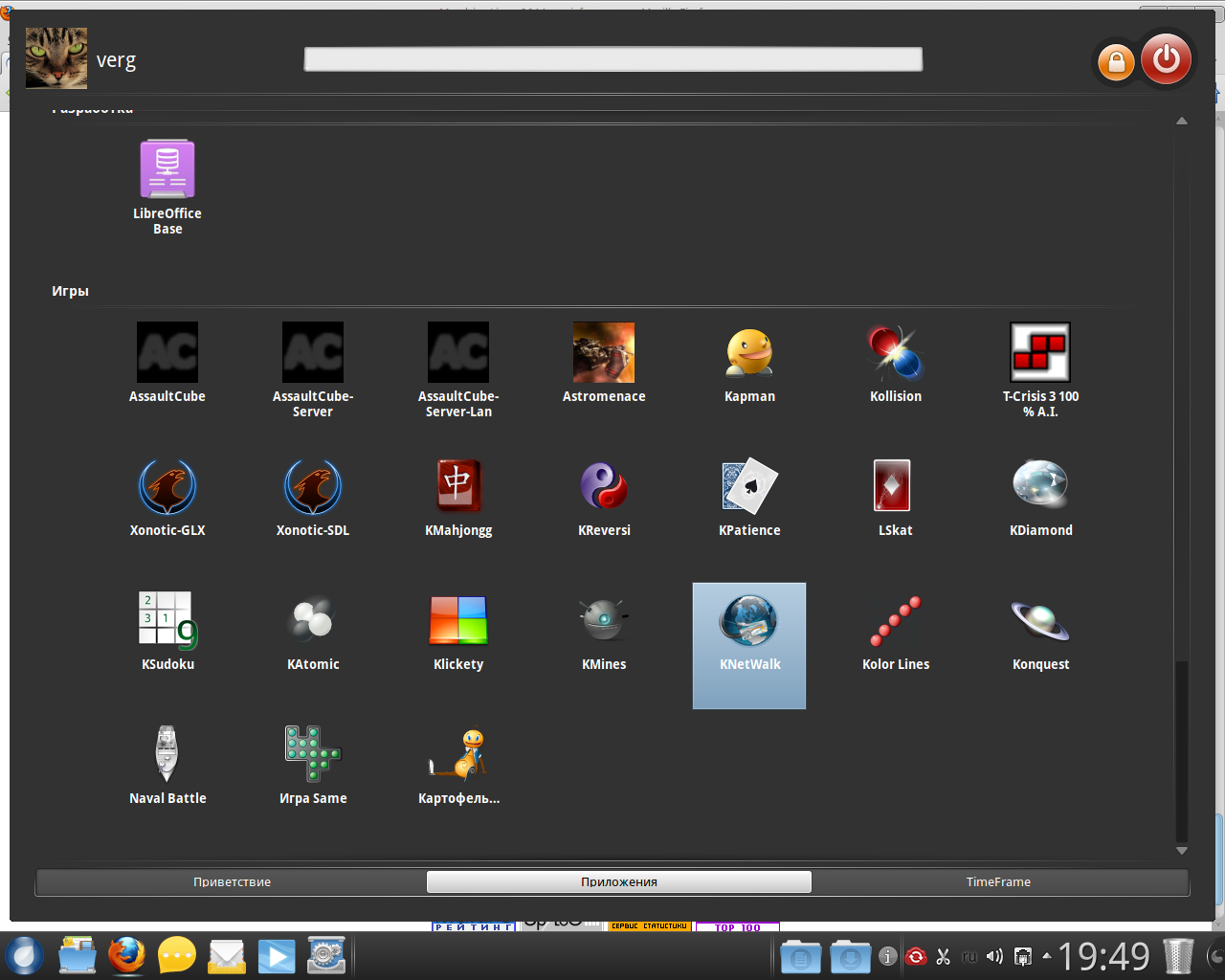Launch Xonotic-GLX

pos(167,498)
